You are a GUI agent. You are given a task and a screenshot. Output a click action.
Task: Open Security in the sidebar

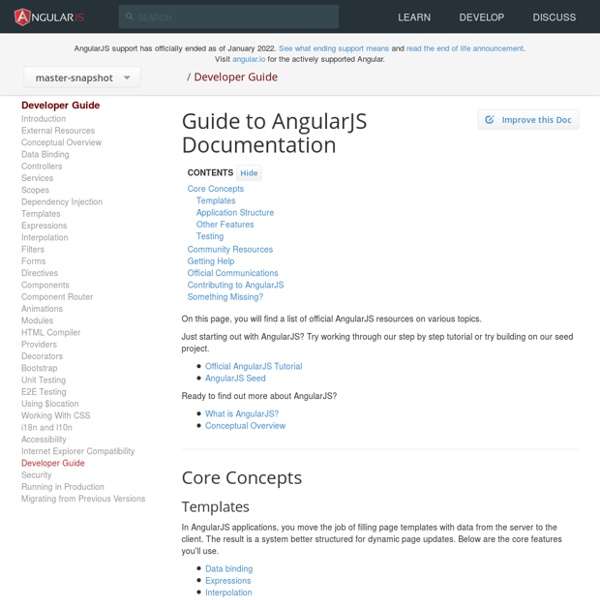[x=36, y=474]
